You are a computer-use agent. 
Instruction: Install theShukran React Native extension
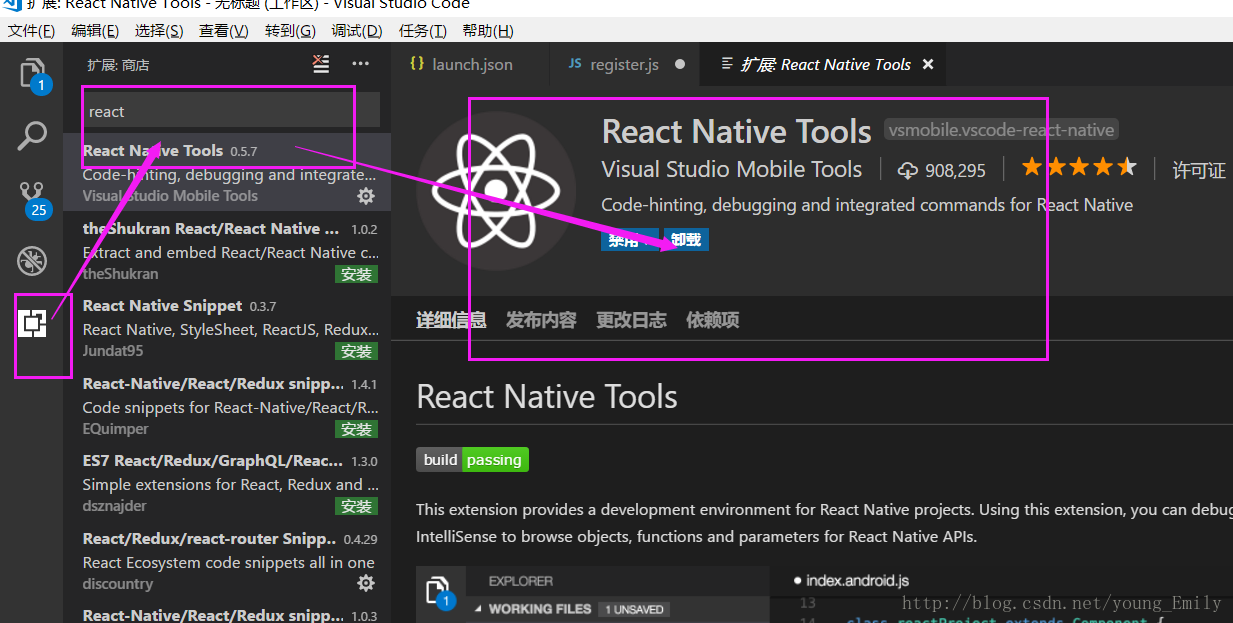pos(356,274)
